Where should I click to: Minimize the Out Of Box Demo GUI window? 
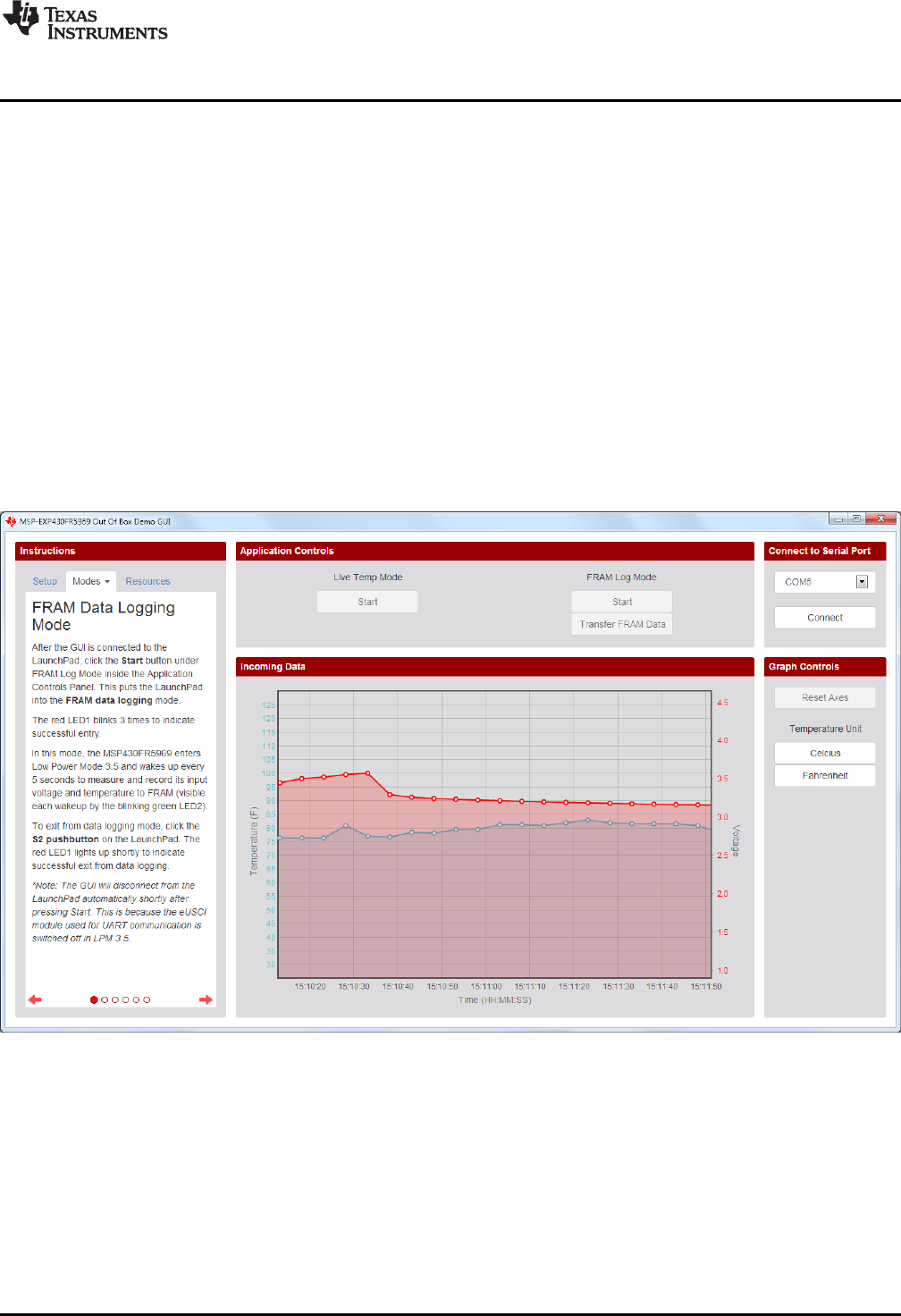838,519
